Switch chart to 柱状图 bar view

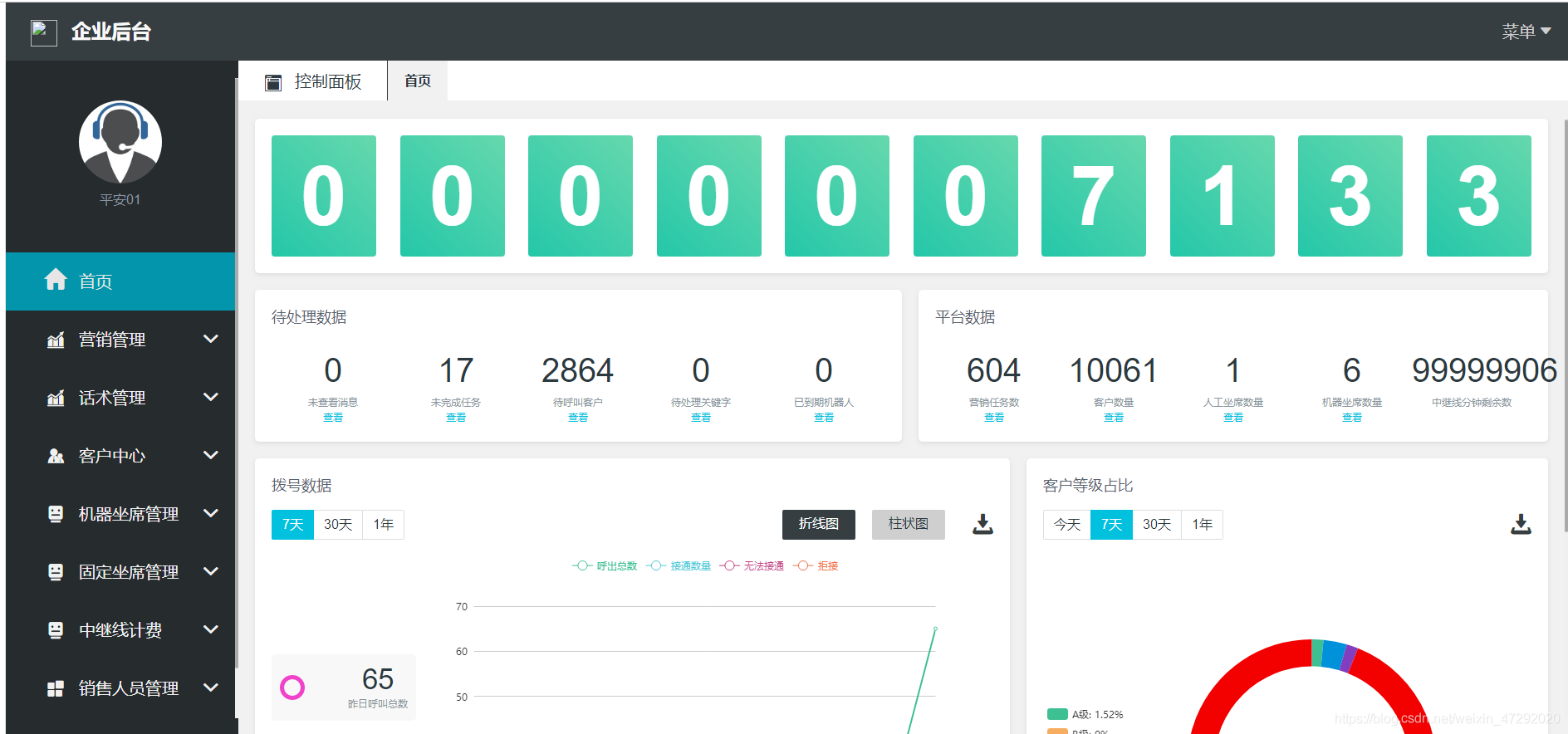(x=908, y=524)
